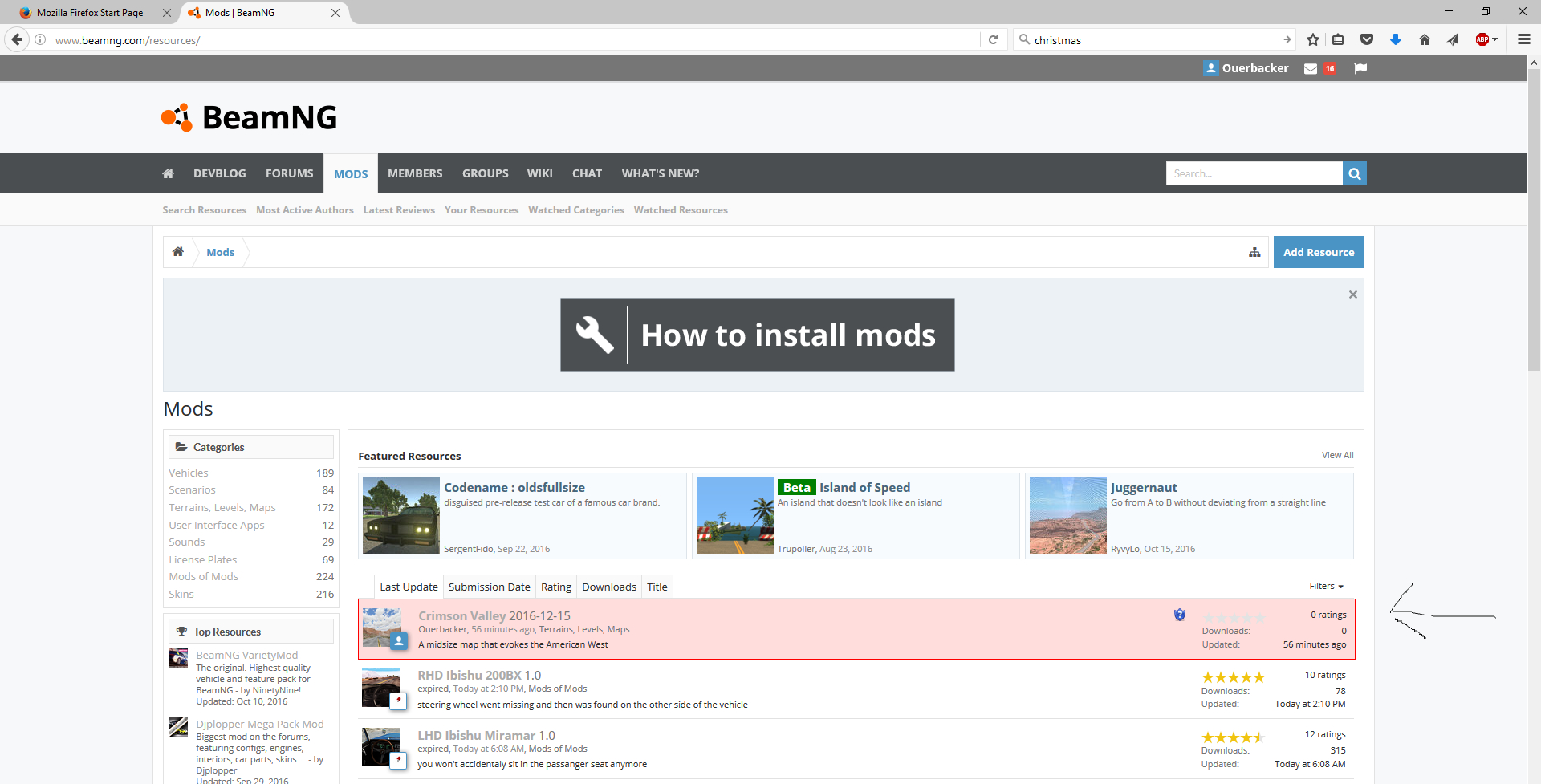Image resolution: width=1541 pixels, height=784 pixels.
Task: Open the Firefox hamburger menu
Action: [1523, 39]
